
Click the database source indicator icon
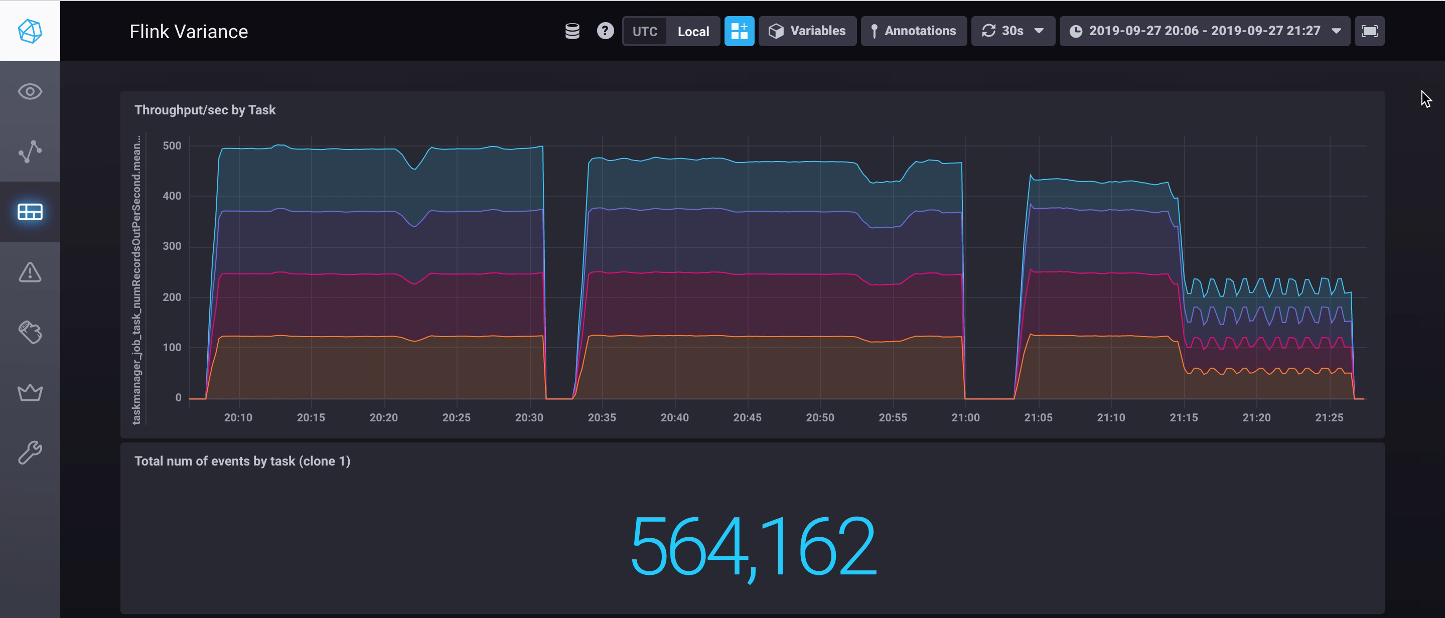pos(572,31)
